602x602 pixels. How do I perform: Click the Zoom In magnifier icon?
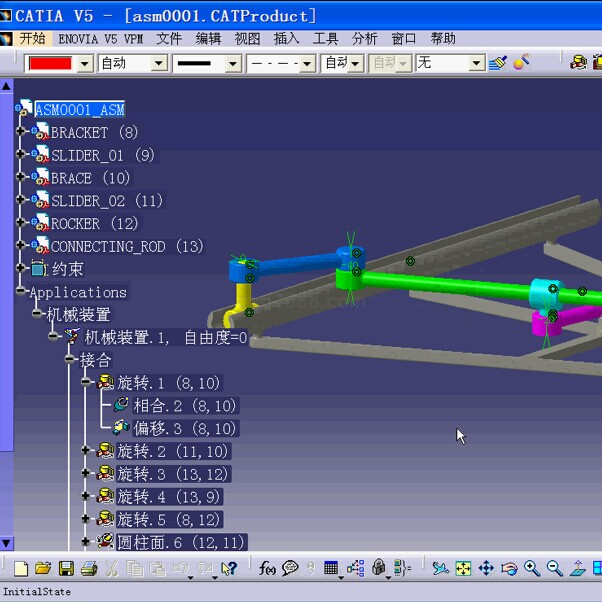coord(532,569)
